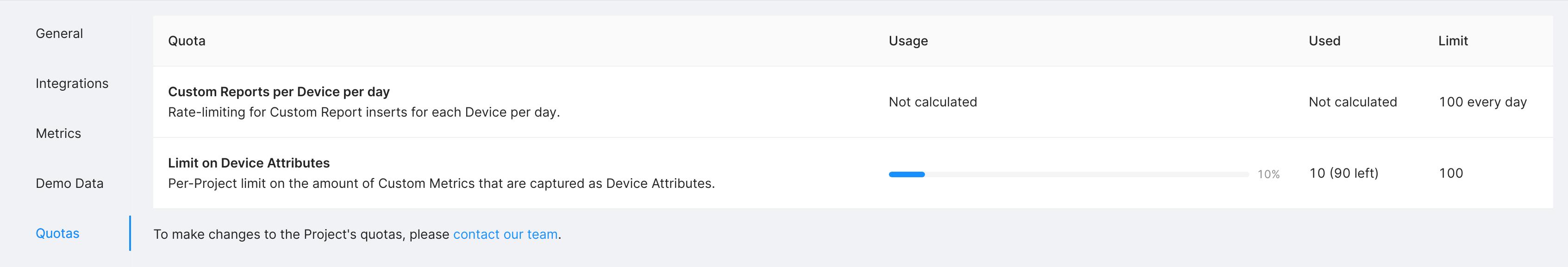The image size is (1568, 267).
Task: Click the Used column header
Action: tap(1324, 41)
